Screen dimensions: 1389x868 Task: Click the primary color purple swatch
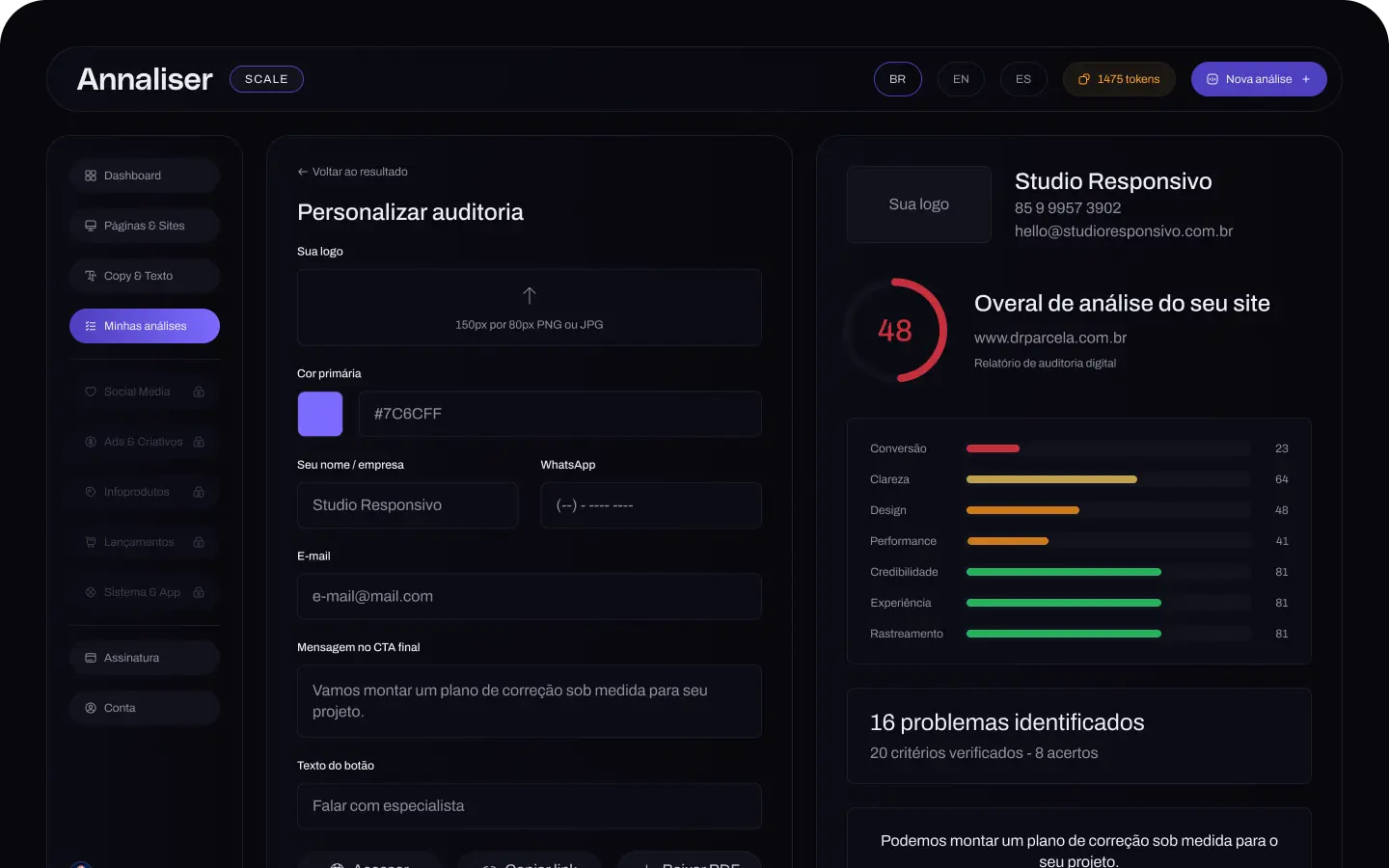320,414
